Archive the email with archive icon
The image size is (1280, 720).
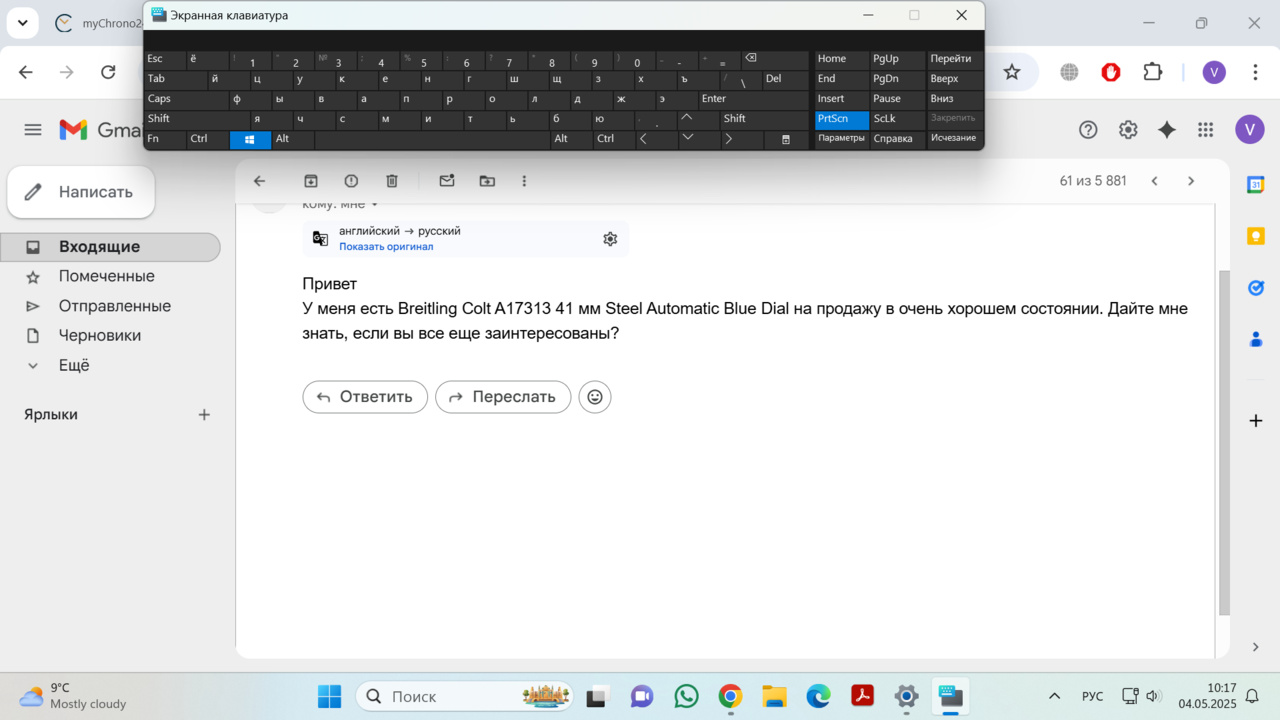(x=311, y=181)
